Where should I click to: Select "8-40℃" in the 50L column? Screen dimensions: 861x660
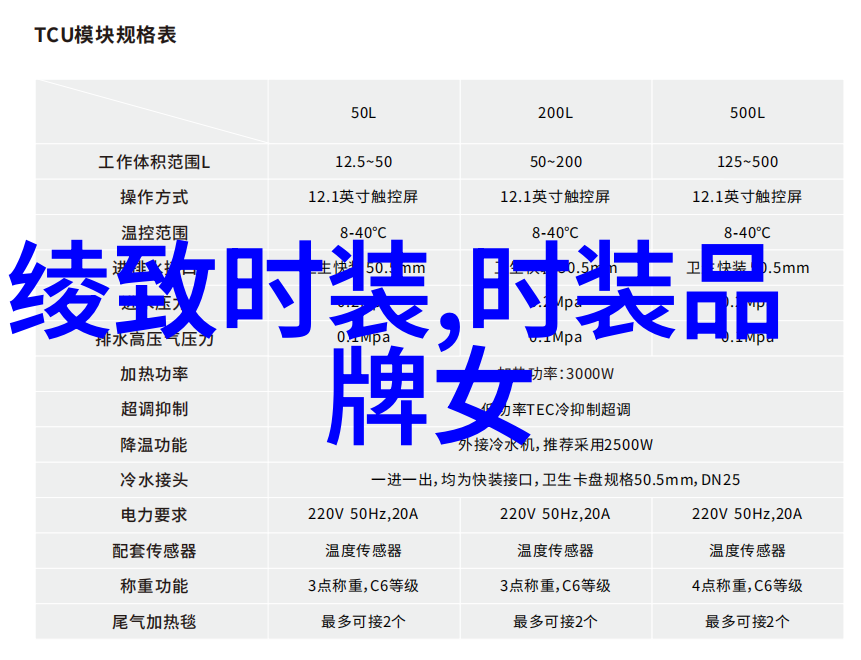coord(363,233)
